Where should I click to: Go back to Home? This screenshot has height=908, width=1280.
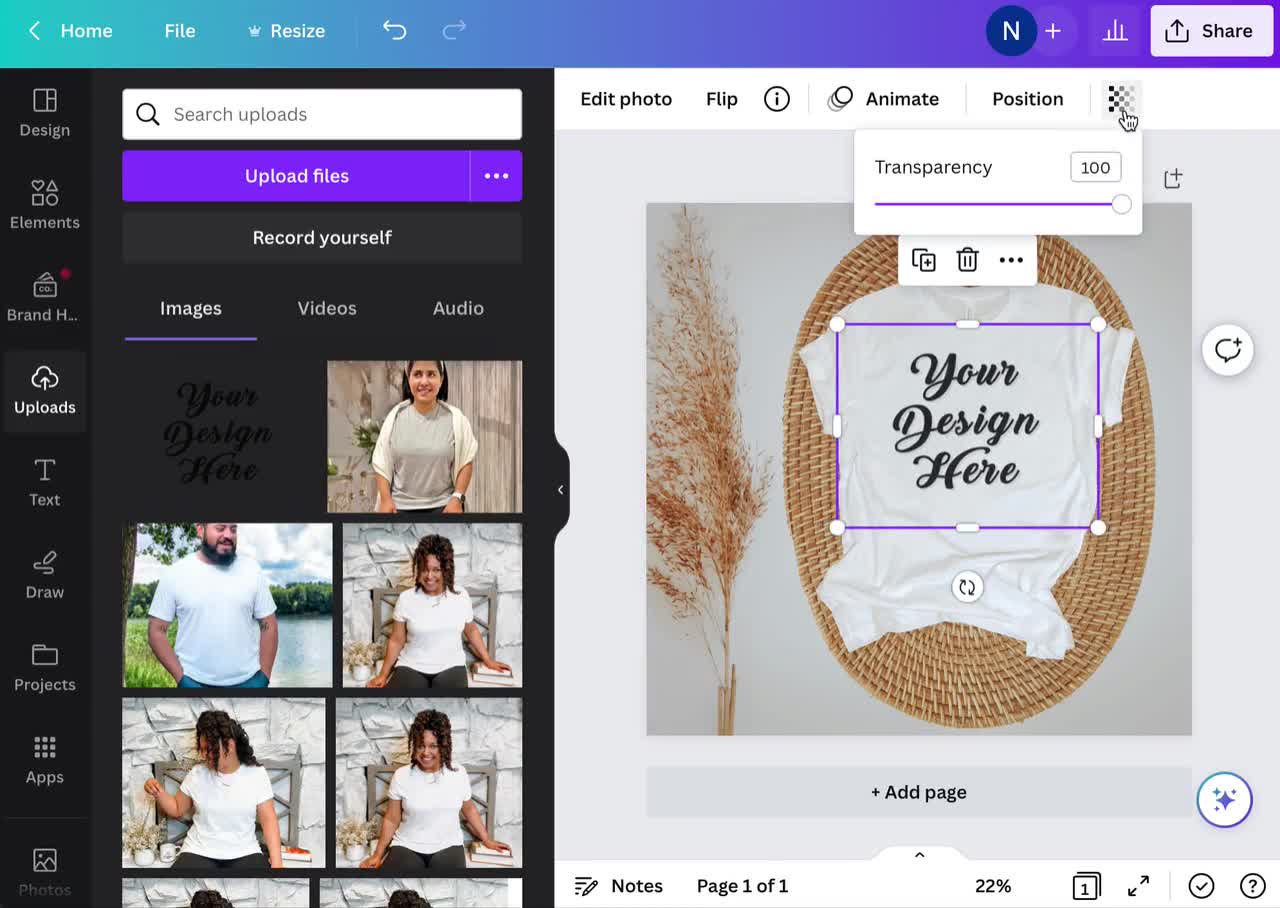(x=69, y=31)
